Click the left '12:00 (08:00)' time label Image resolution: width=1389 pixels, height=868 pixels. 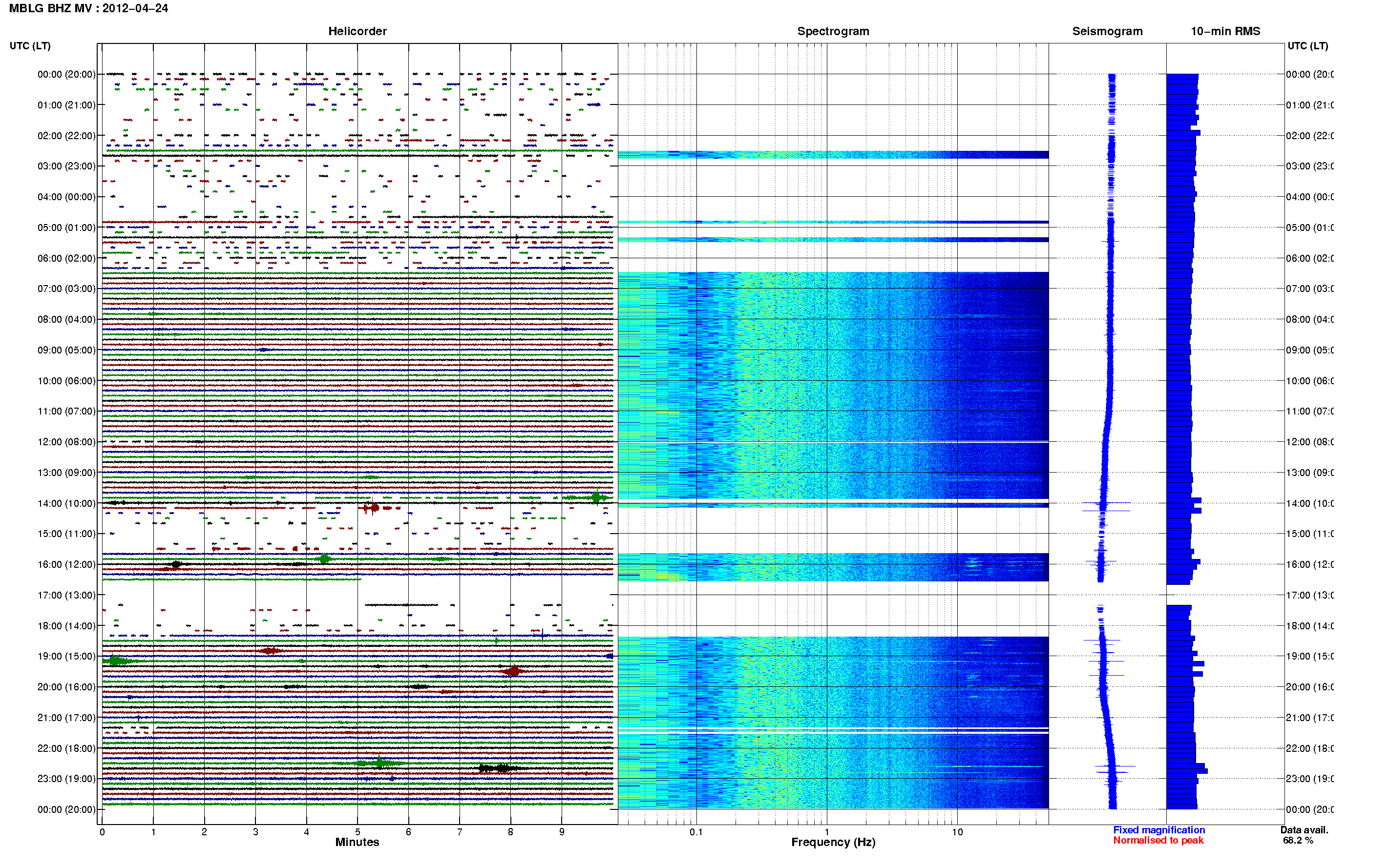point(66,441)
